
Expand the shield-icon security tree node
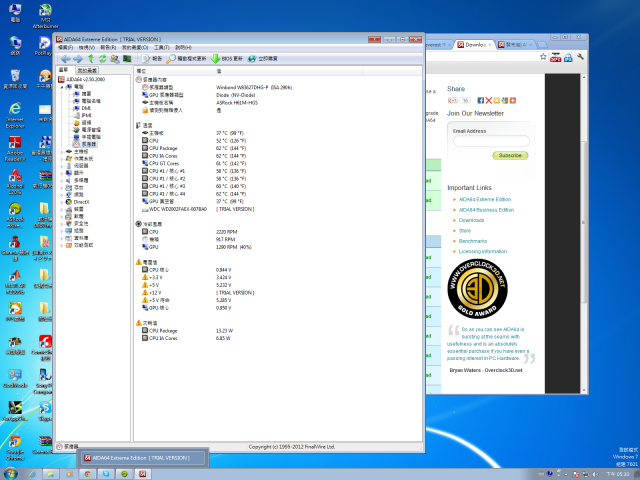[x=62, y=223]
